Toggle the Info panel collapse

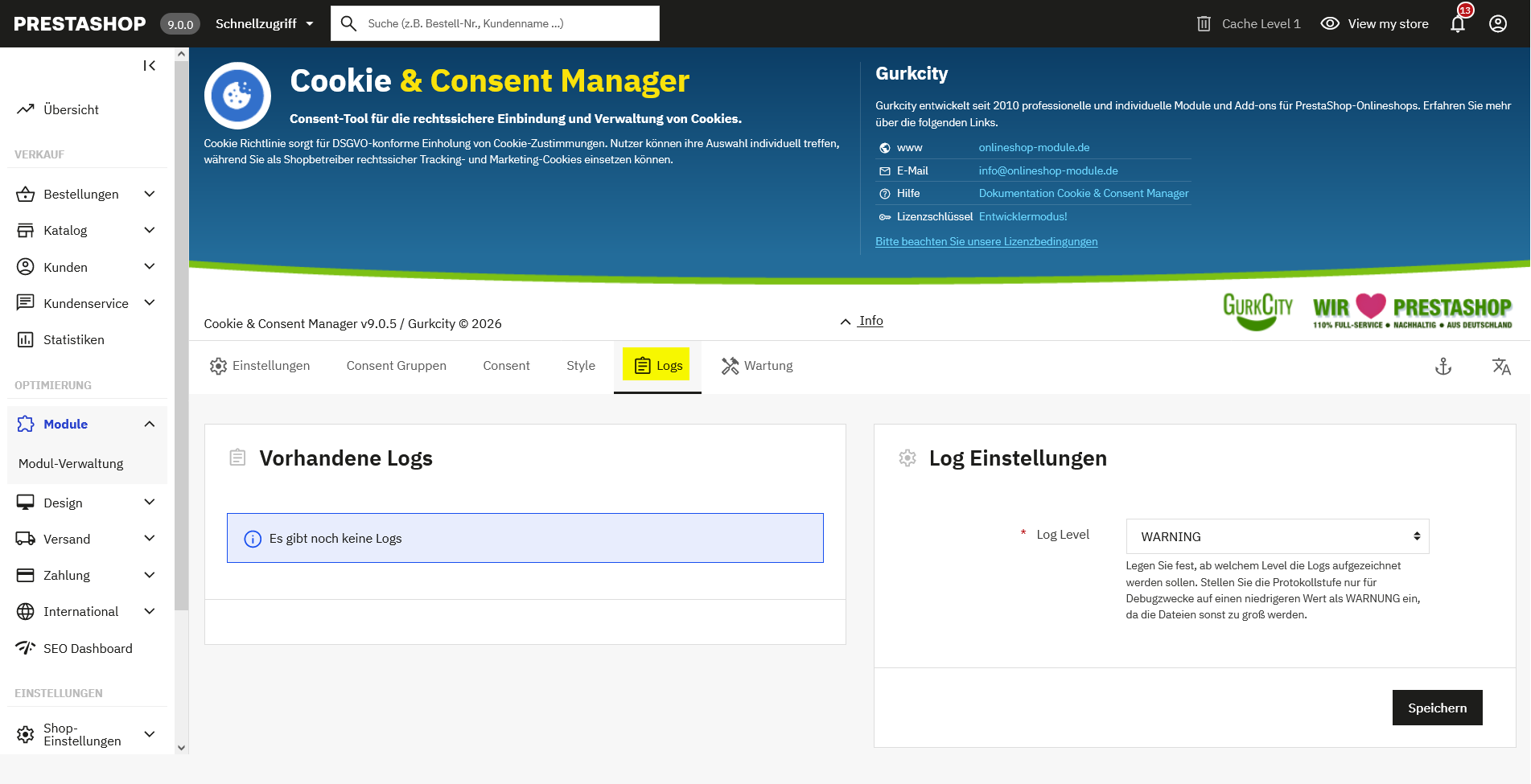click(x=862, y=321)
